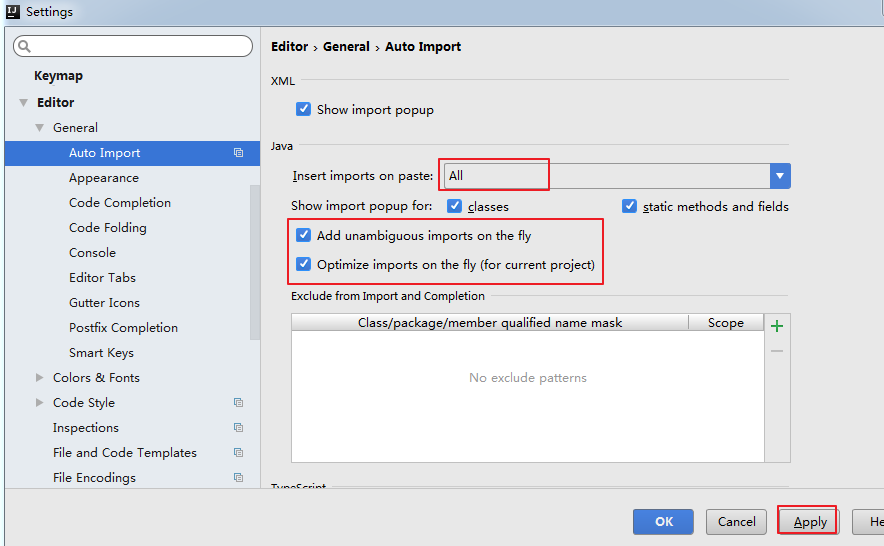Click the General tree label
This screenshot has height=546, width=884.
click(76, 128)
